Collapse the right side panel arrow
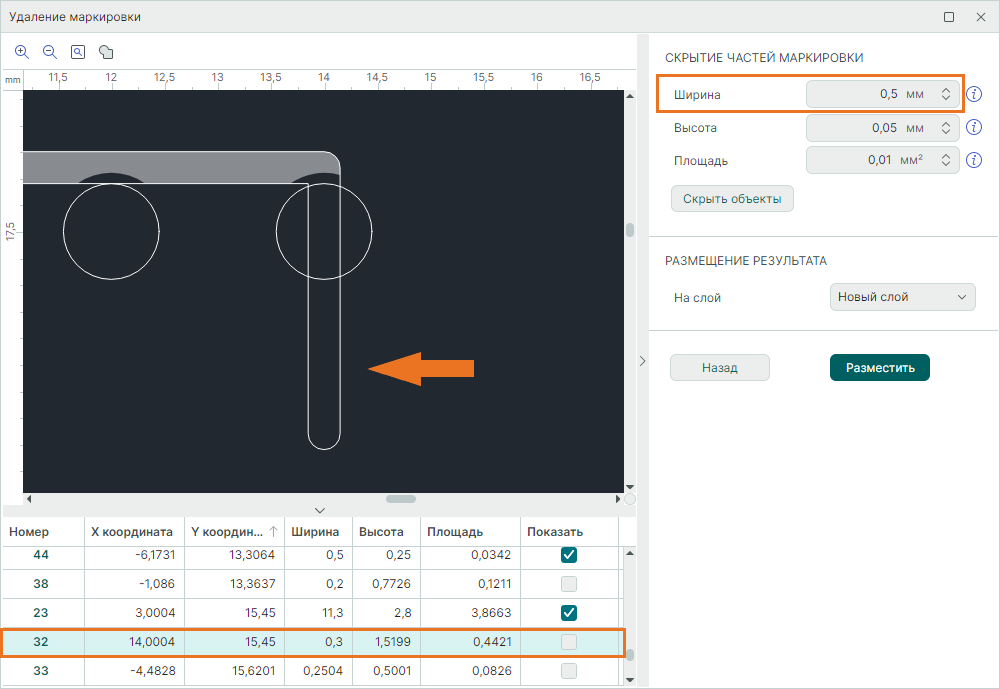 [x=642, y=361]
